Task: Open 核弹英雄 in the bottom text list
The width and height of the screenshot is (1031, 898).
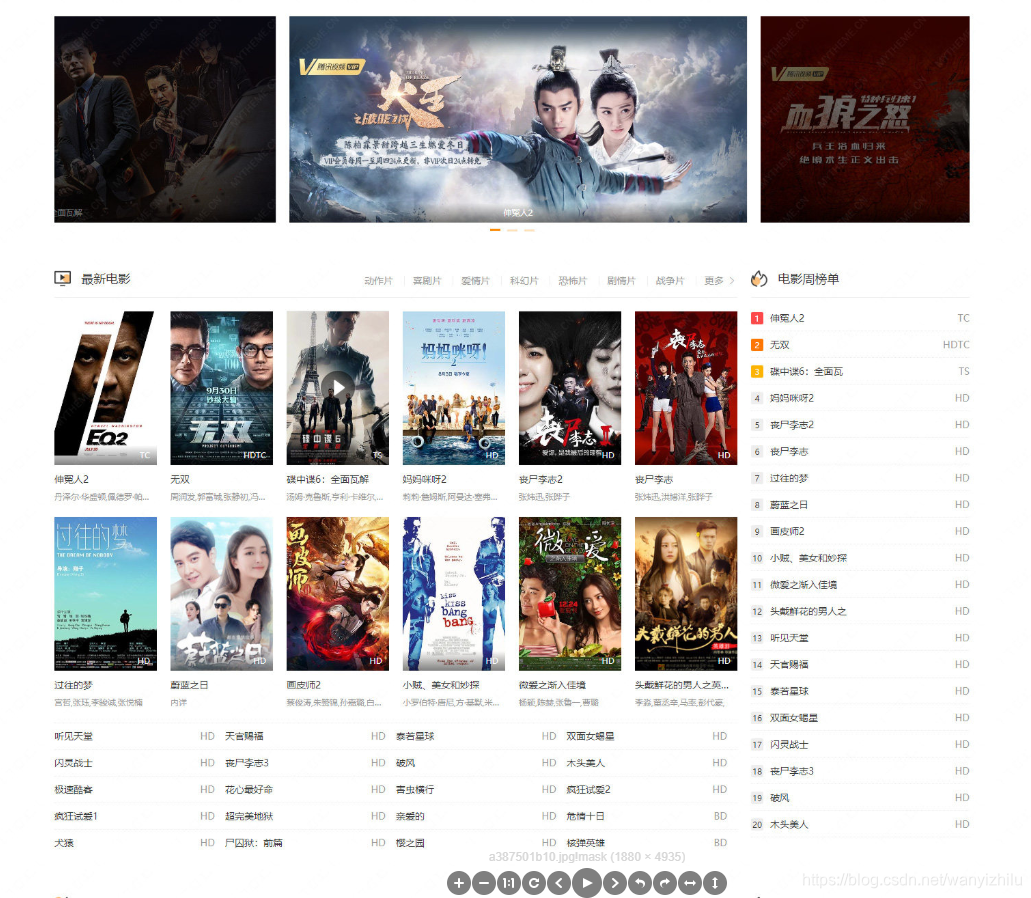Action: 585,843
